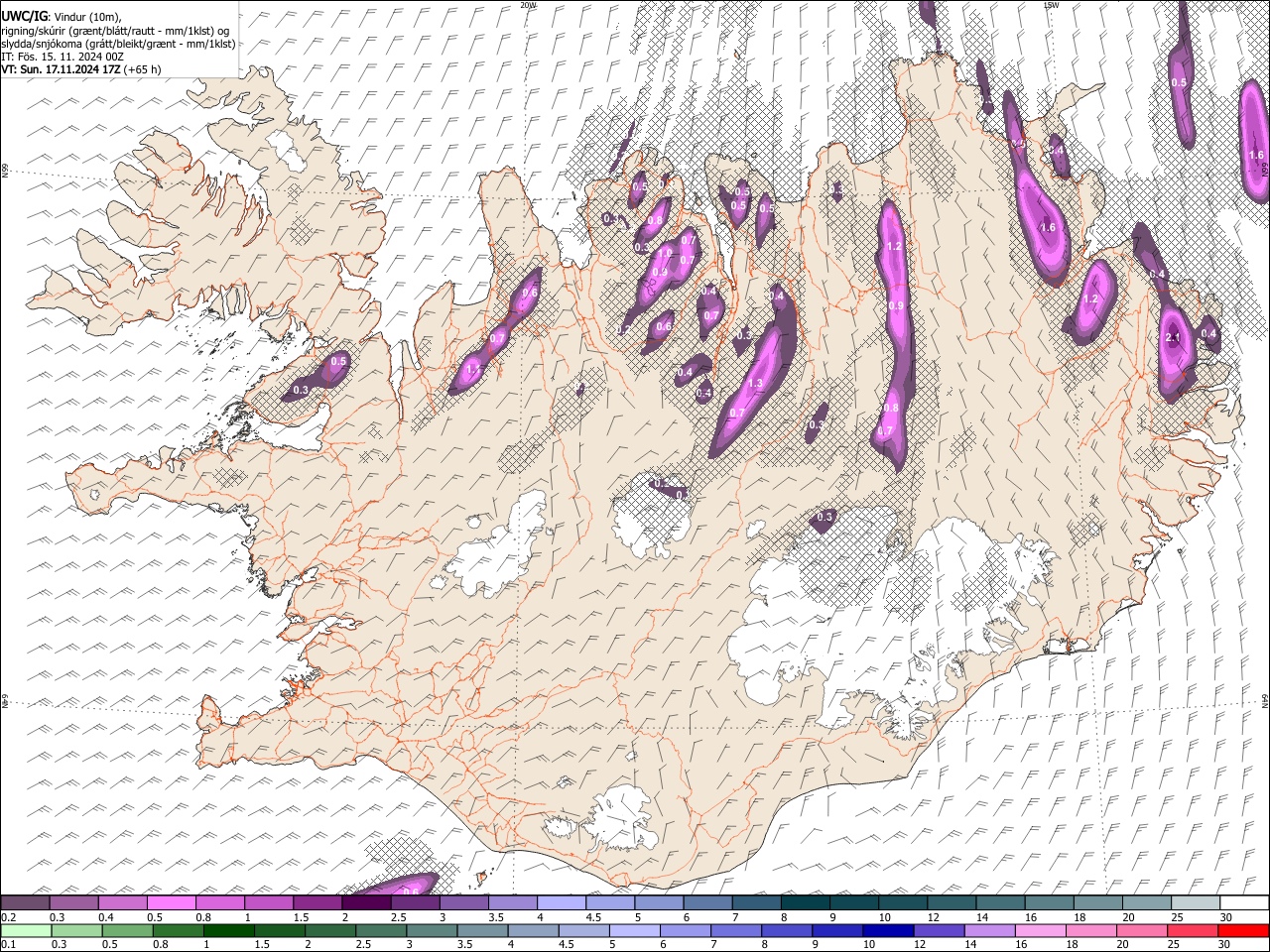Click the 'IT: Fös. 15. 11. 2024 00Z' line

click(63, 57)
